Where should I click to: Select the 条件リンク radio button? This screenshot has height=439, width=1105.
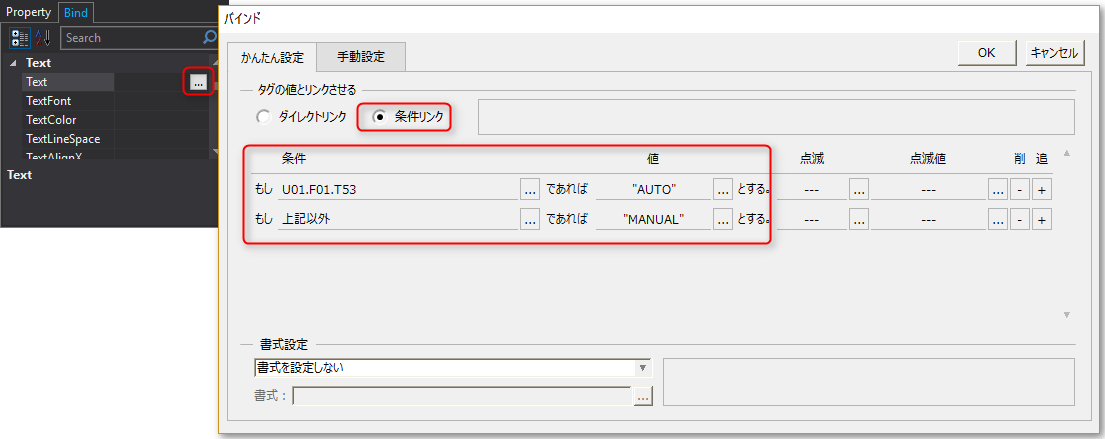(x=379, y=117)
